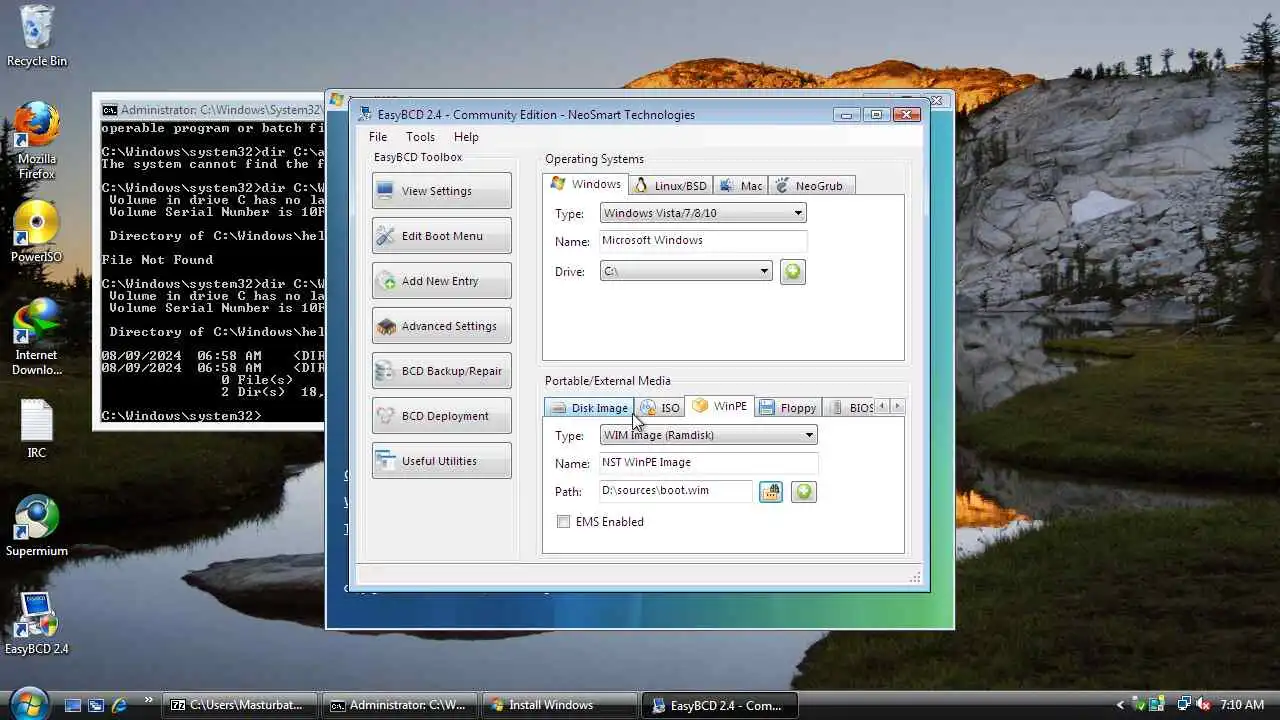1280x720 pixels.
Task: Show hidden tray icons arrow
Action: pos(1121,705)
